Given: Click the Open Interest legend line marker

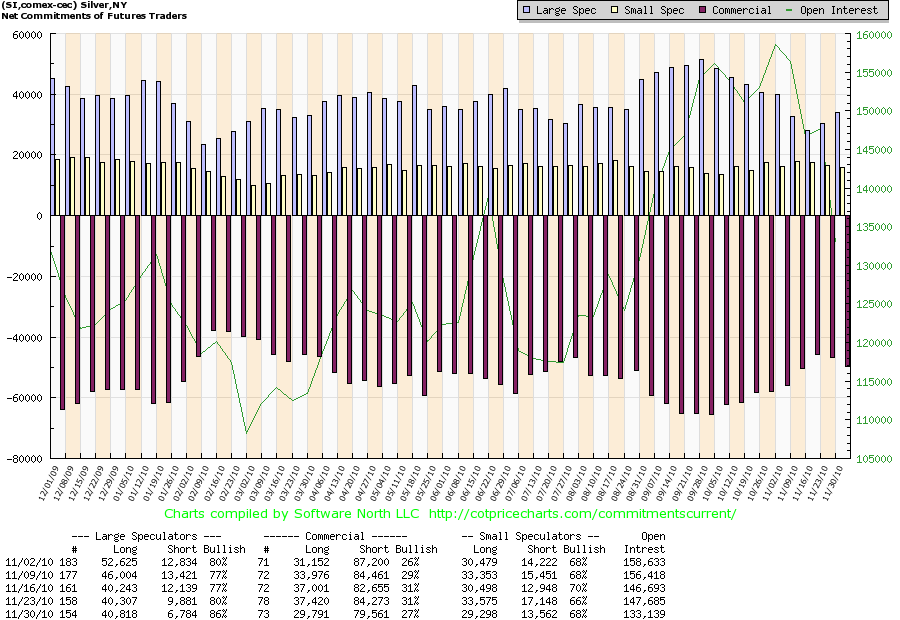Looking at the screenshot, I should (790, 10).
